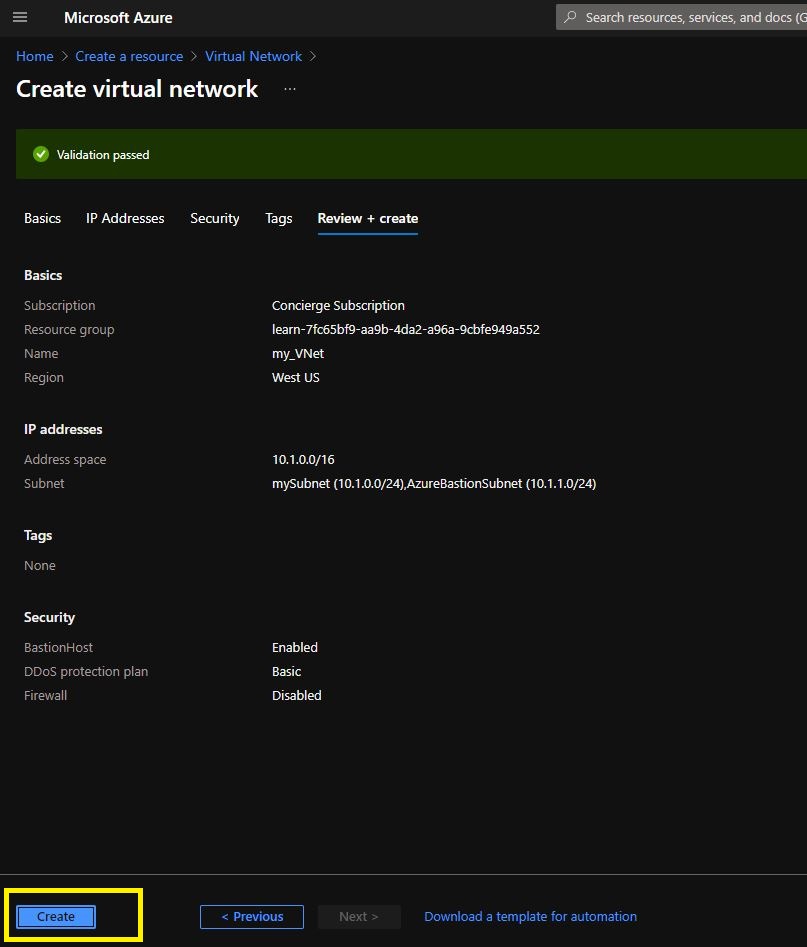The width and height of the screenshot is (807, 947).
Task: Switch to the Basics tab
Action: tap(42, 218)
